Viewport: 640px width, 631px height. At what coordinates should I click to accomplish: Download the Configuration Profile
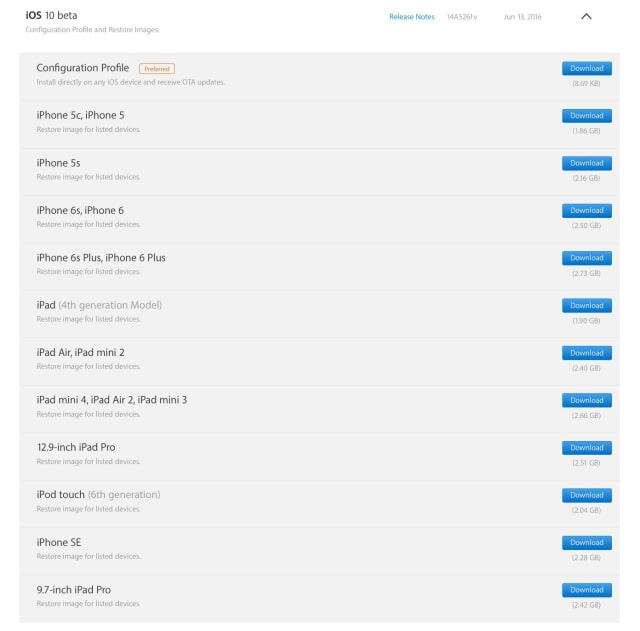tap(586, 68)
